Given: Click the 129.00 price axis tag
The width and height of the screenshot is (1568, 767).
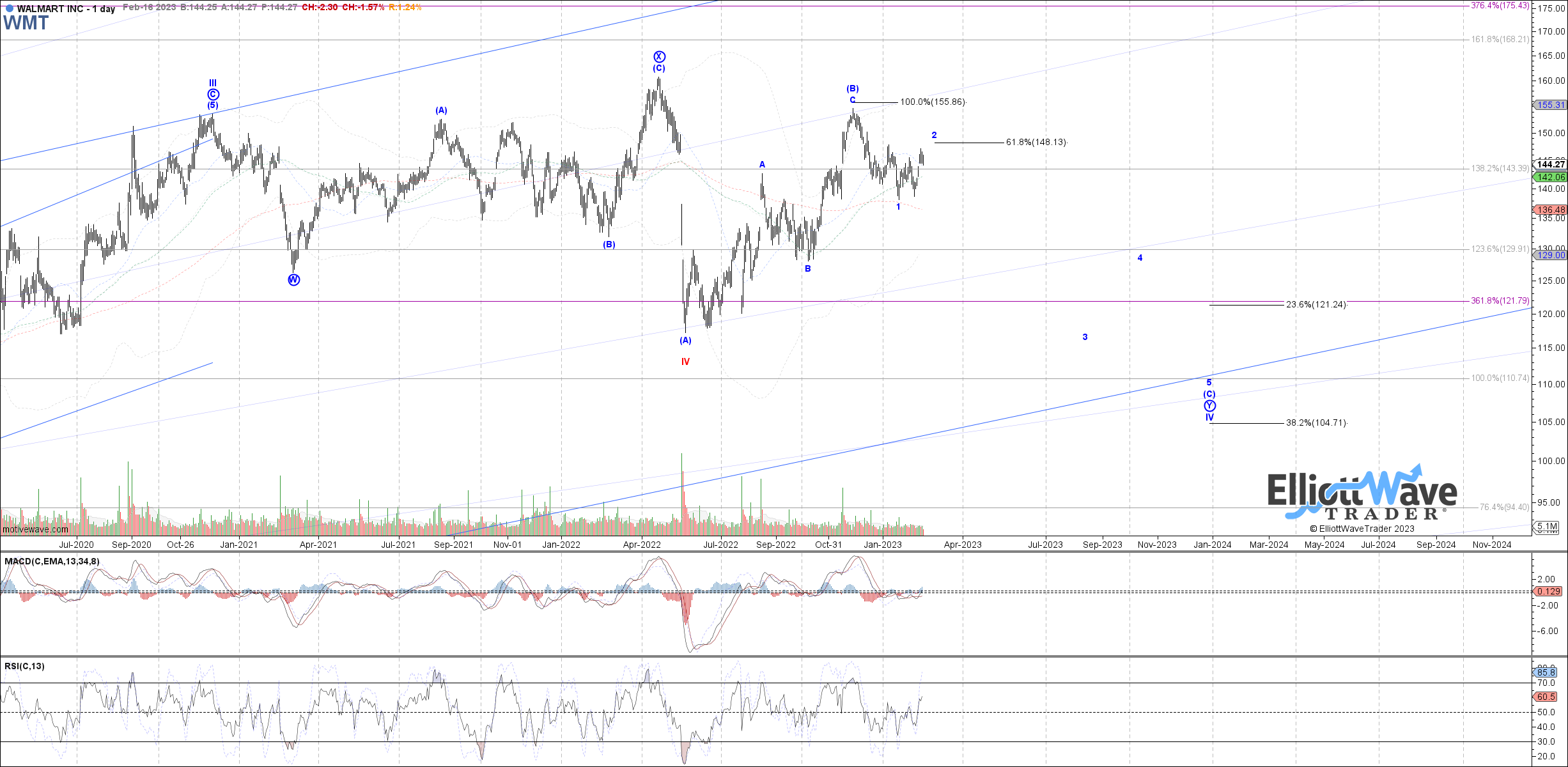Looking at the screenshot, I should [1549, 255].
